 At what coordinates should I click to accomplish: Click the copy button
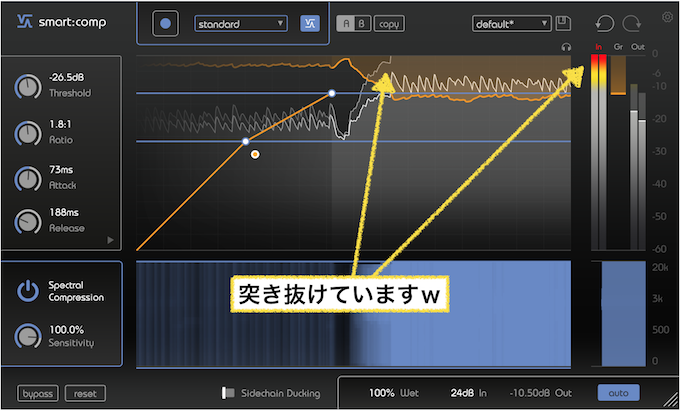tap(389, 24)
